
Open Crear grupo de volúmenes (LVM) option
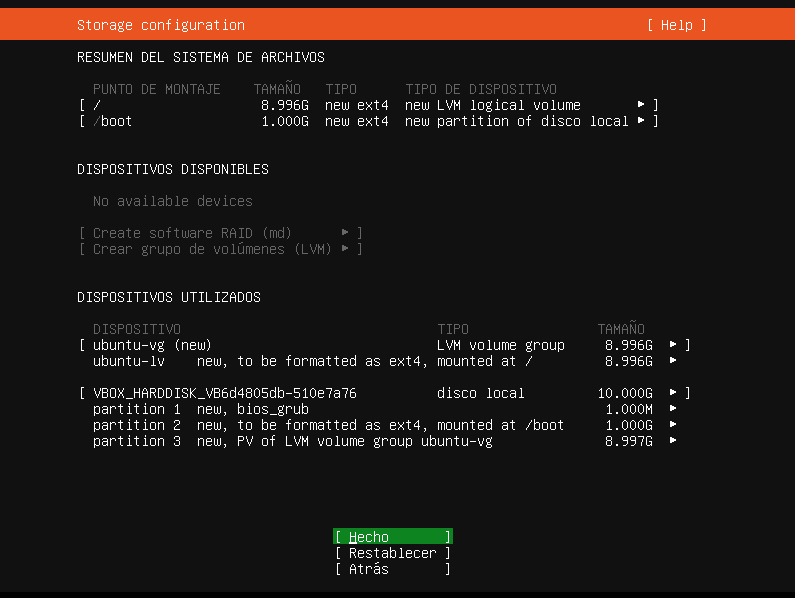pyautogui.click(x=220, y=249)
